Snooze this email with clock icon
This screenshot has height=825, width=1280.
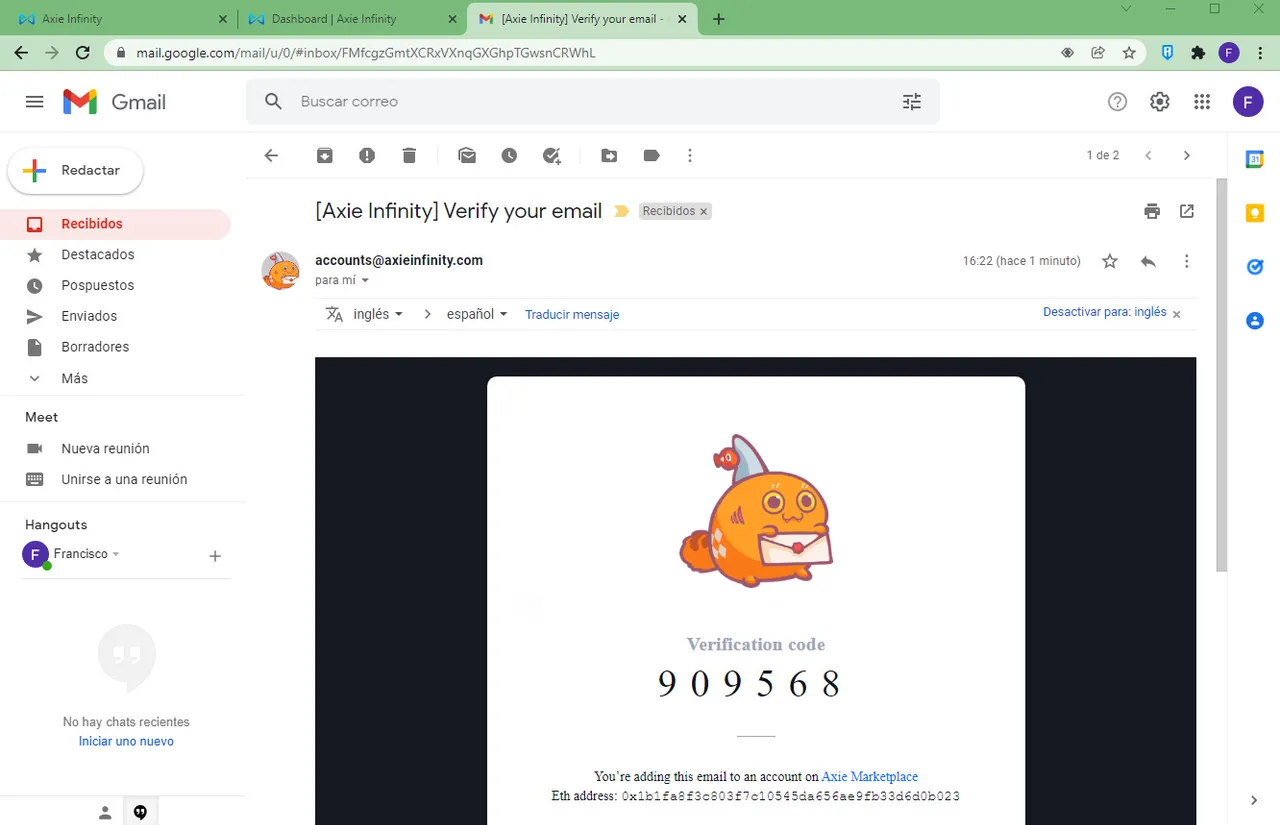(509, 155)
